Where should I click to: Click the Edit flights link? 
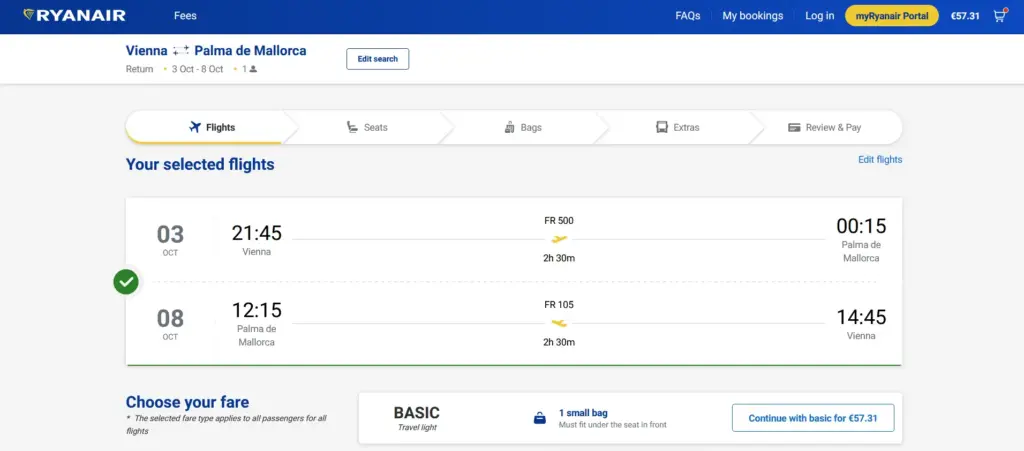pos(880,159)
